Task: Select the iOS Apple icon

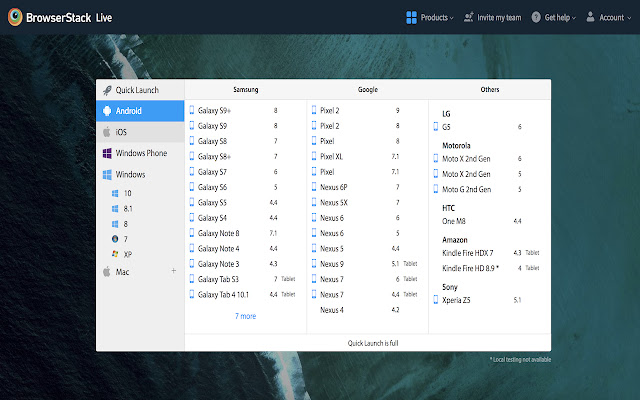Action: [x=106, y=132]
